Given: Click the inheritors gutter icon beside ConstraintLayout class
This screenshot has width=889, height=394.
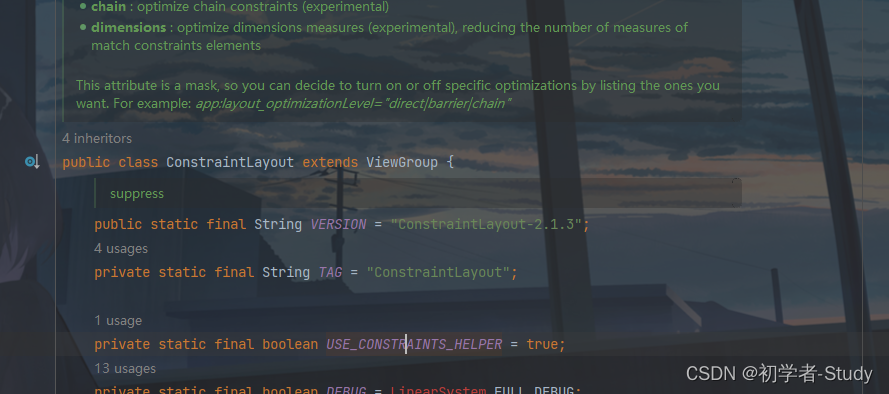Looking at the screenshot, I should click(32, 163).
